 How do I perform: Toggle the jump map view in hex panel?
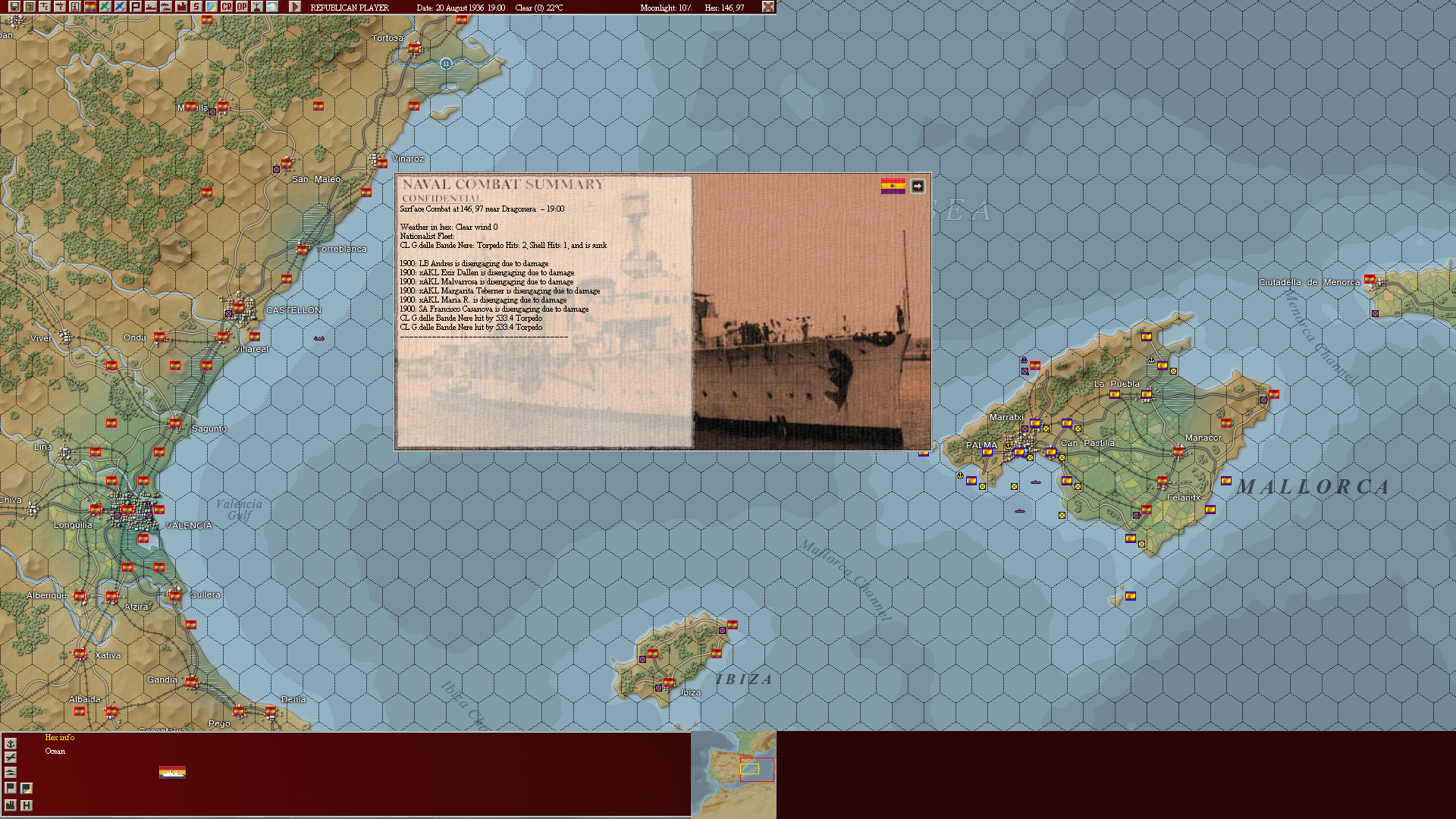coord(27,789)
